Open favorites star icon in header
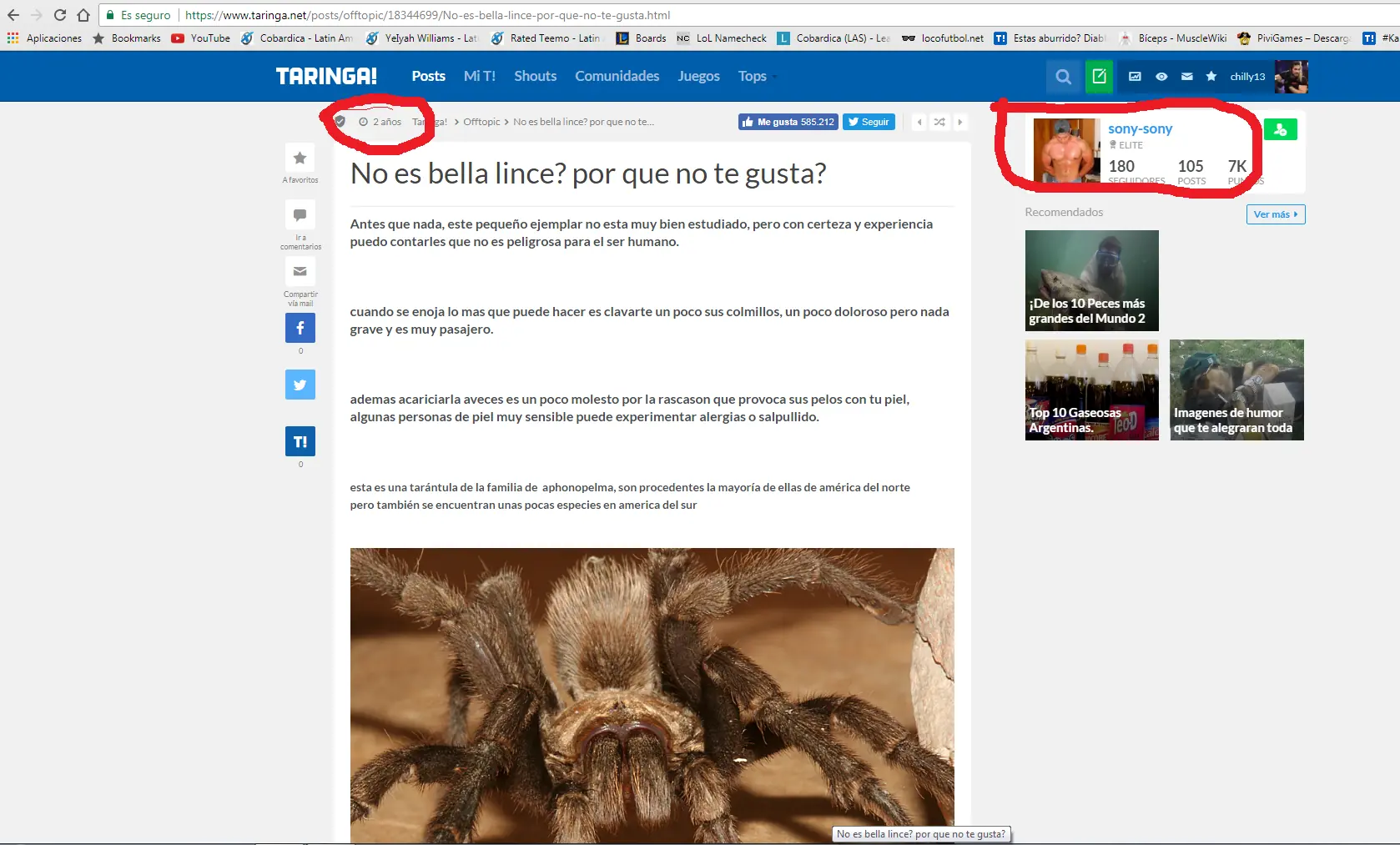The image size is (1400, 845). [1211, 77]
